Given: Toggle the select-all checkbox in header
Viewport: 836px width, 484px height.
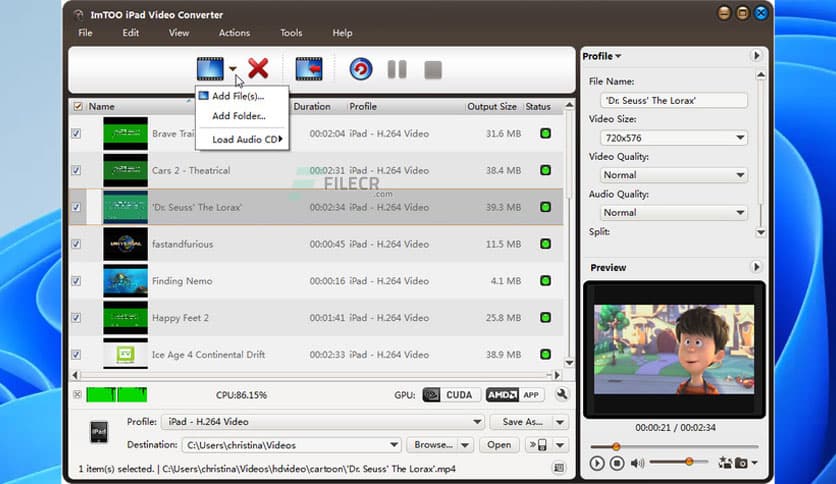Looking at the screenshot, I should click(x=78, y=107).
